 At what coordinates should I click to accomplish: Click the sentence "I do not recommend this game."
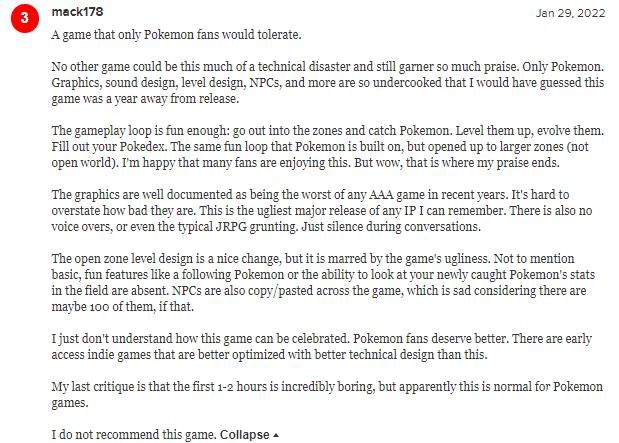click(133, 435)
